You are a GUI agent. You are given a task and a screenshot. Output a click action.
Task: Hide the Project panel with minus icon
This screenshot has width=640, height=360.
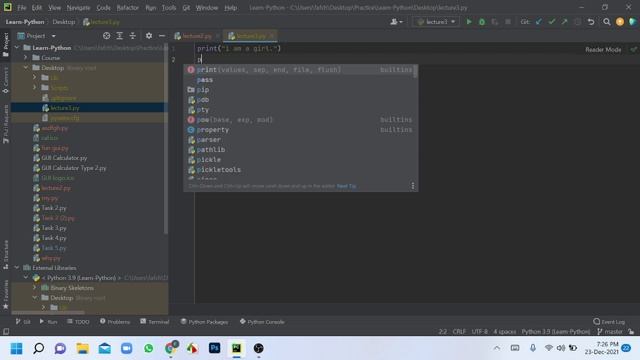point(162,36)
